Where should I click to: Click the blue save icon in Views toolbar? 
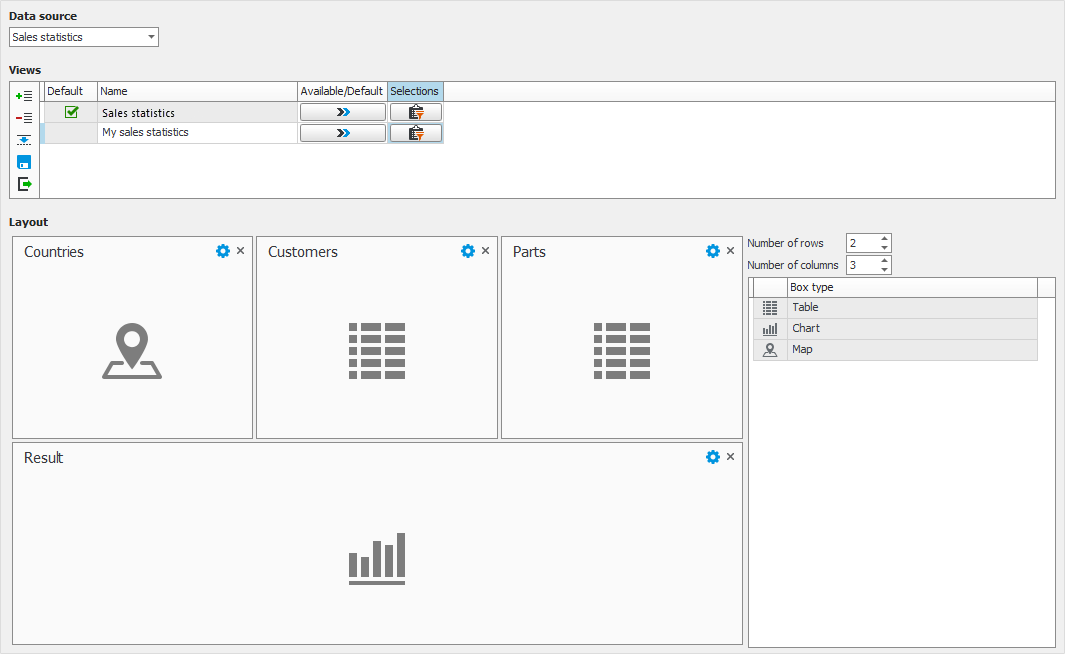(24, 162)
